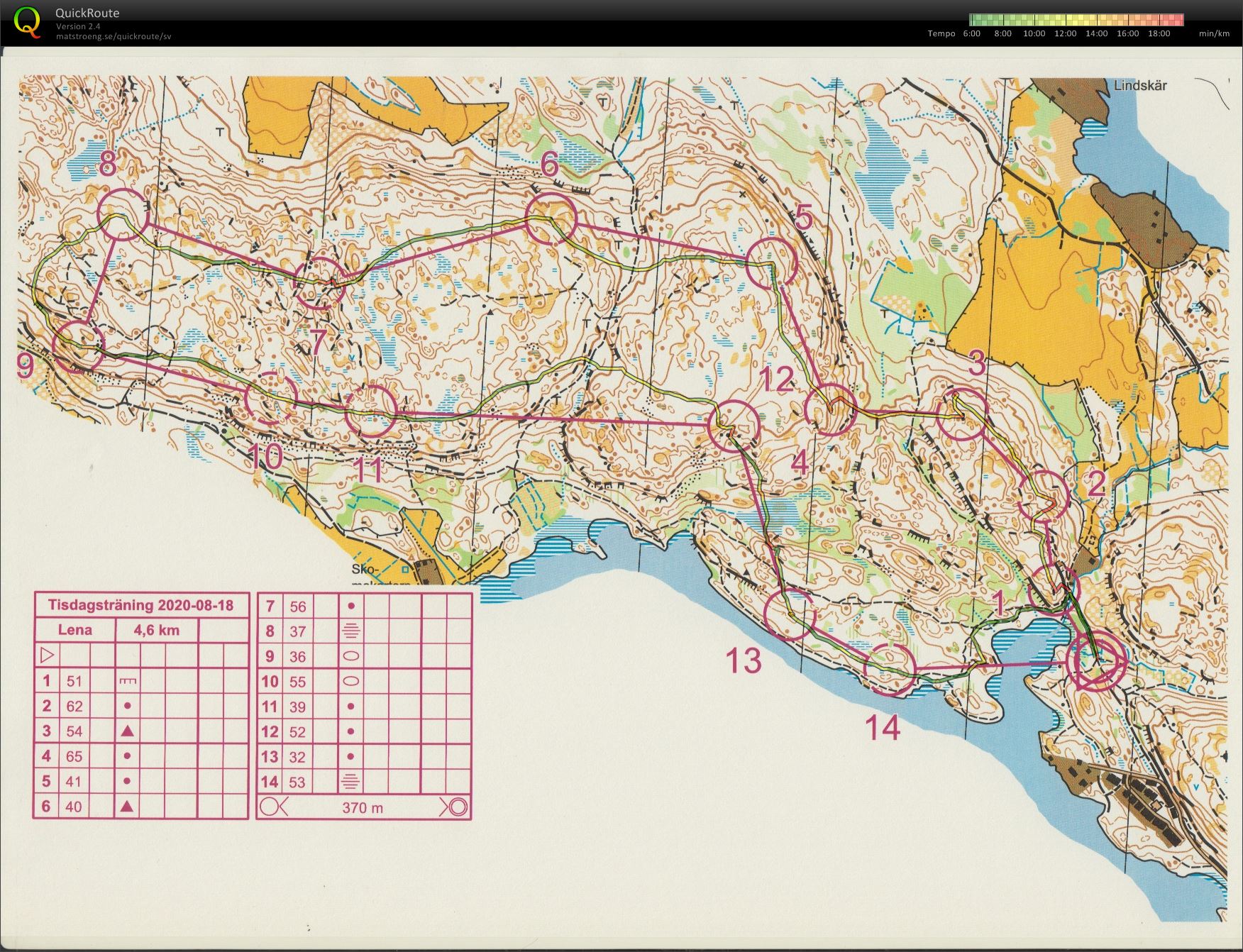The image size is (1243, 952).
Task: Click control circle 9 on the map
Action: pyautogui.click(x=79, y=346)
